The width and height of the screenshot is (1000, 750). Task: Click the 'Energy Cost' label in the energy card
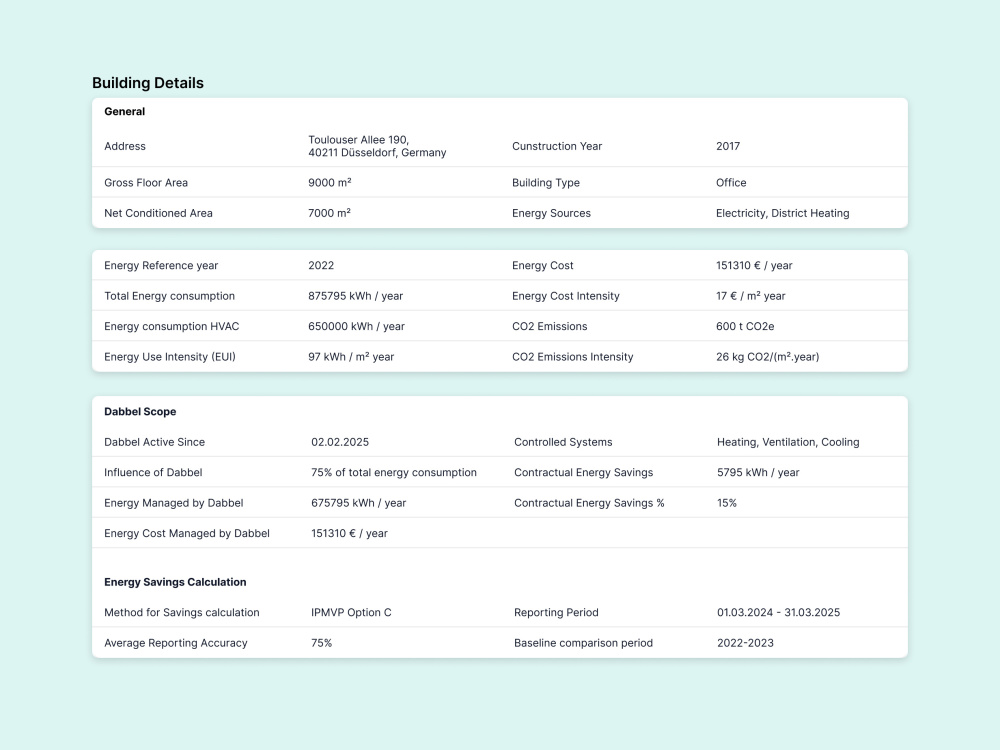(543, 265)
